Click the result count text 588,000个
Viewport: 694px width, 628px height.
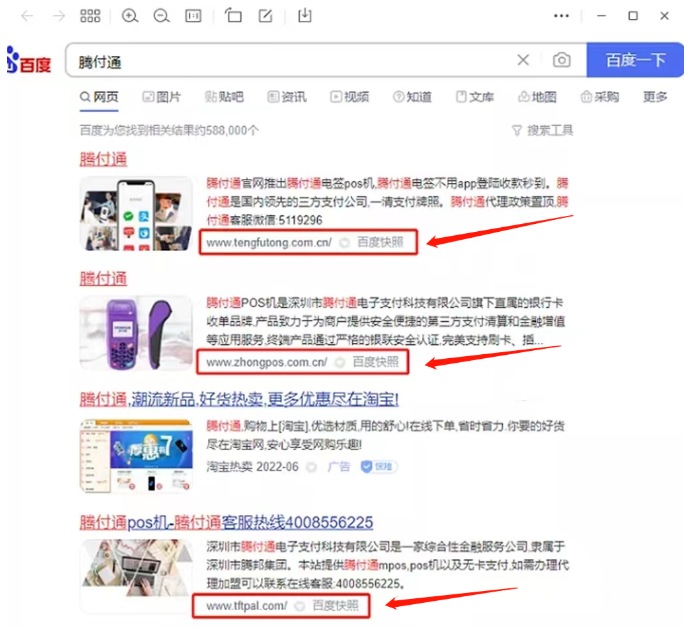pyautogui.click(x=169, y=131)
